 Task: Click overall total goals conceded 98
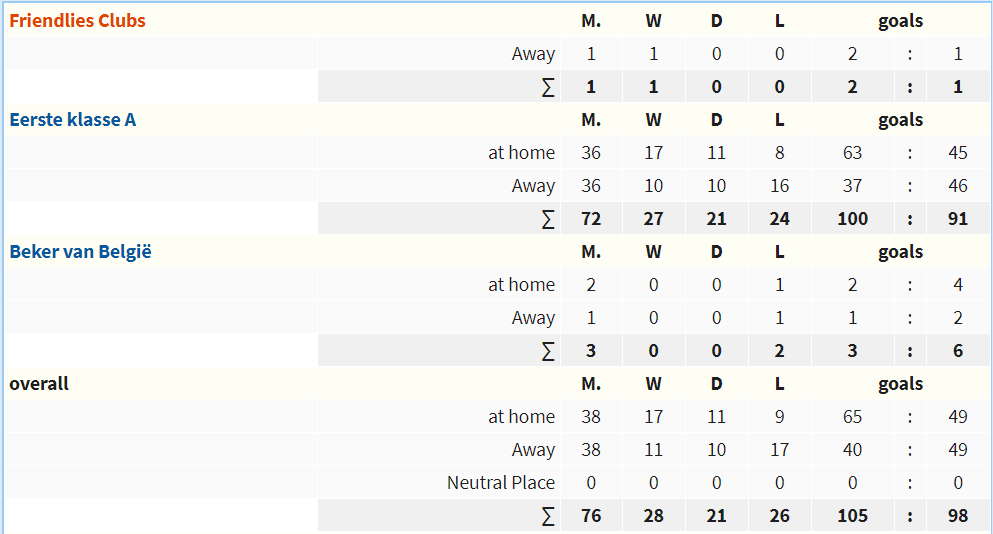click(958, 516)
